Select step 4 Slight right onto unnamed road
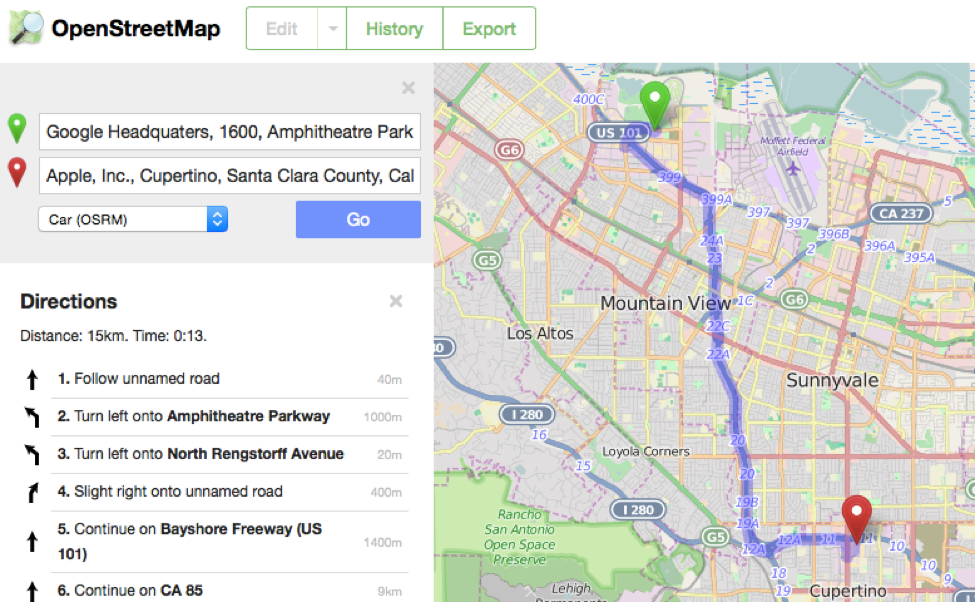The image size is (975, 602). point(229,492)
